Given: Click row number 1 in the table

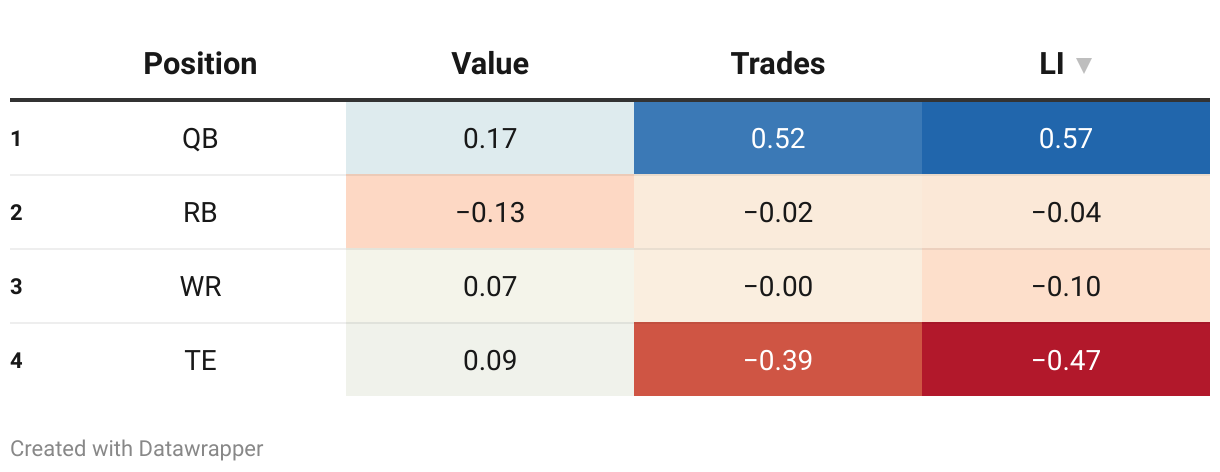Looking at the screenshot, I should 16,138.
